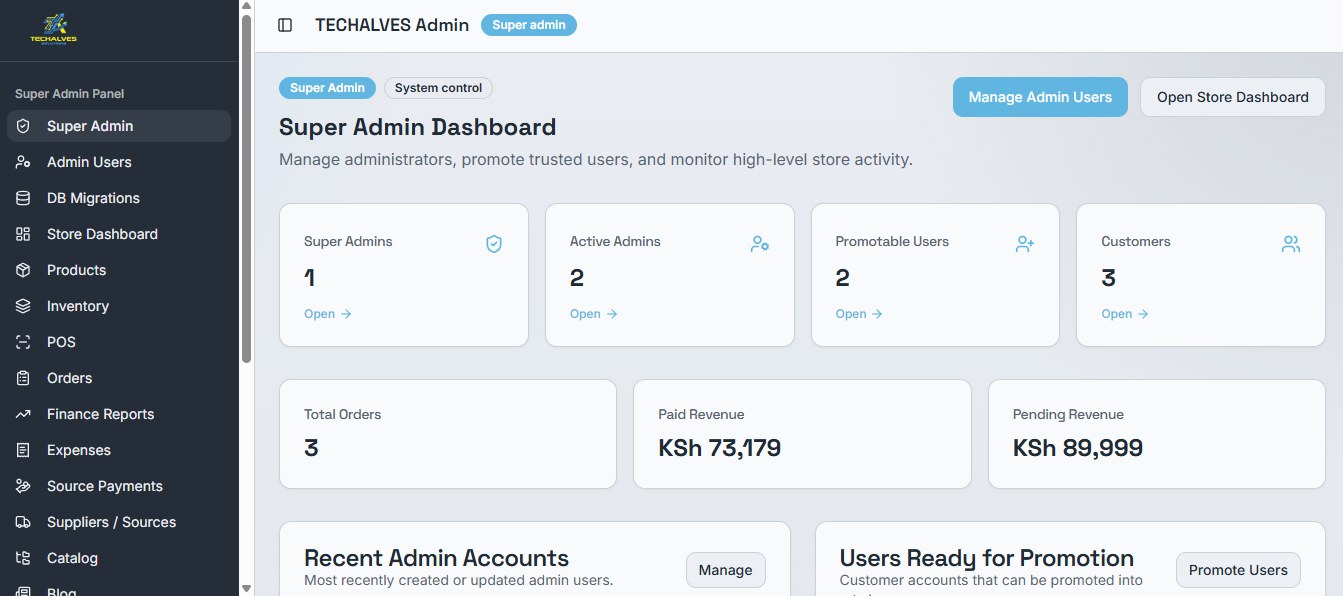The height and width of the screenshot is (596, 1343).
Task: Click the DB Migrations database icon
Action: (x=23, y=198)
